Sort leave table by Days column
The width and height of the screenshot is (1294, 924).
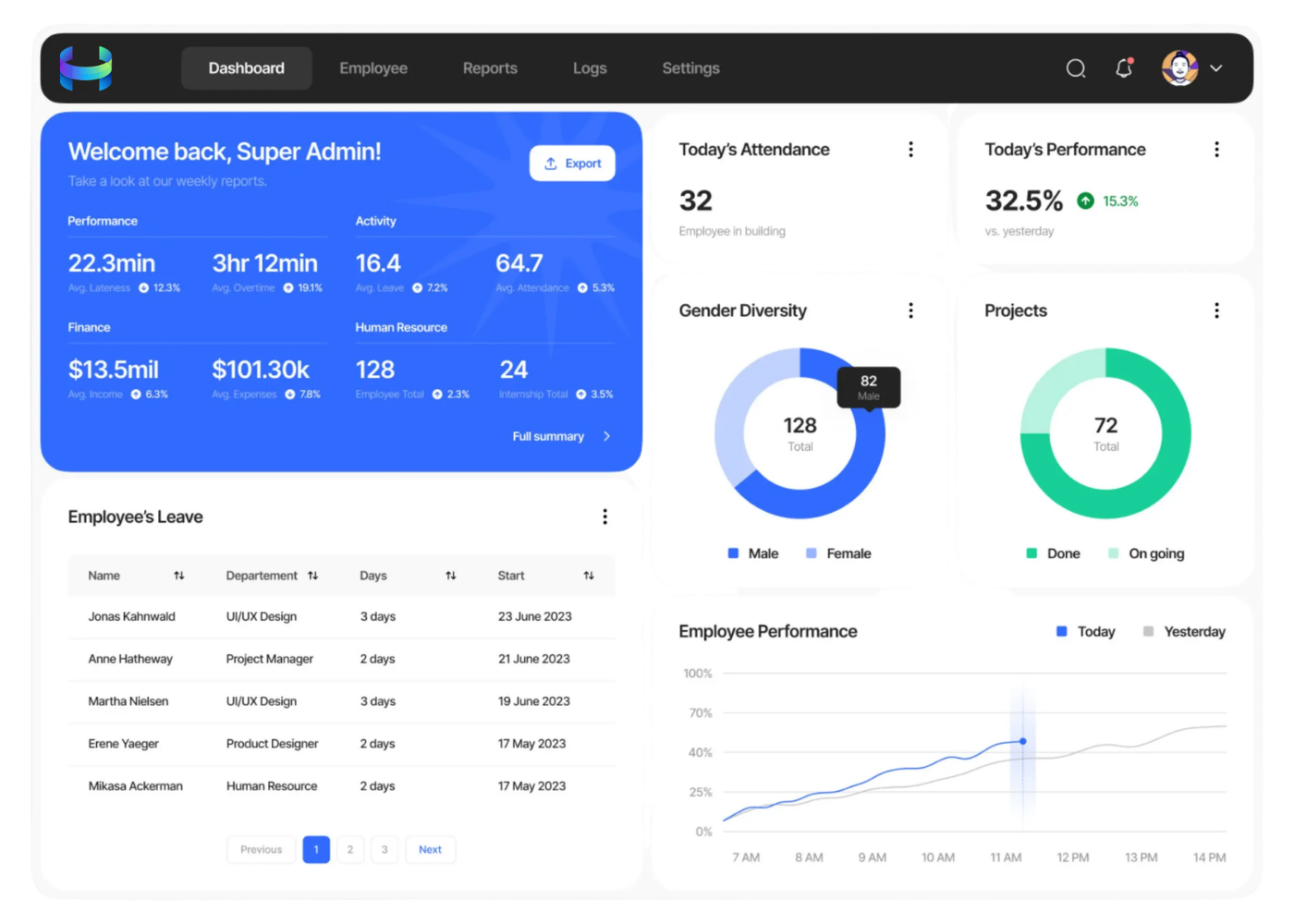pos(451,576)
